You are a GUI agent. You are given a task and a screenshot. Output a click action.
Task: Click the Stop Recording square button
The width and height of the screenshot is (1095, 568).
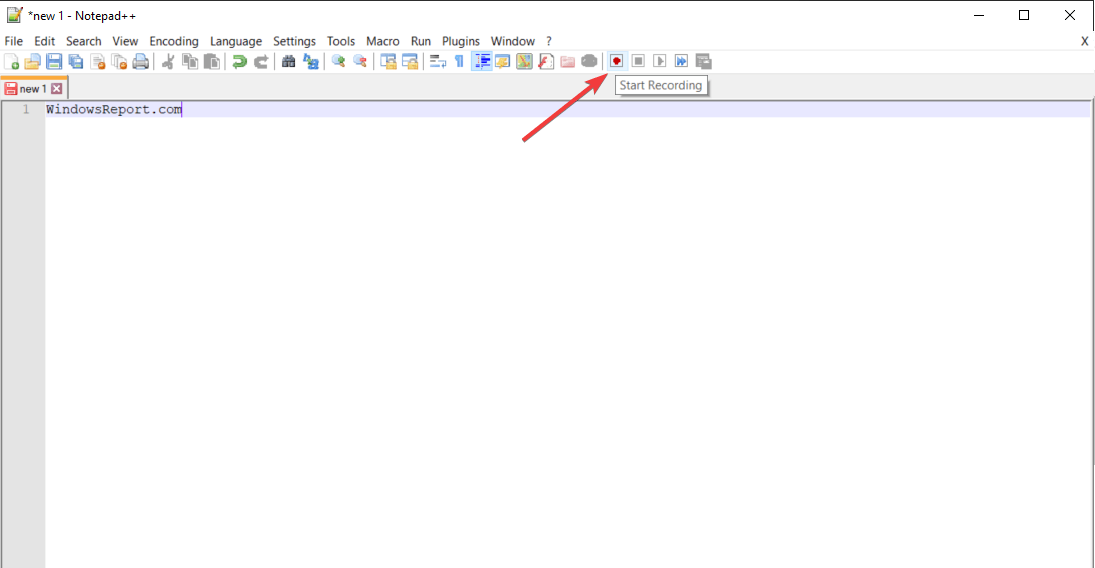(x=638, y=61)
